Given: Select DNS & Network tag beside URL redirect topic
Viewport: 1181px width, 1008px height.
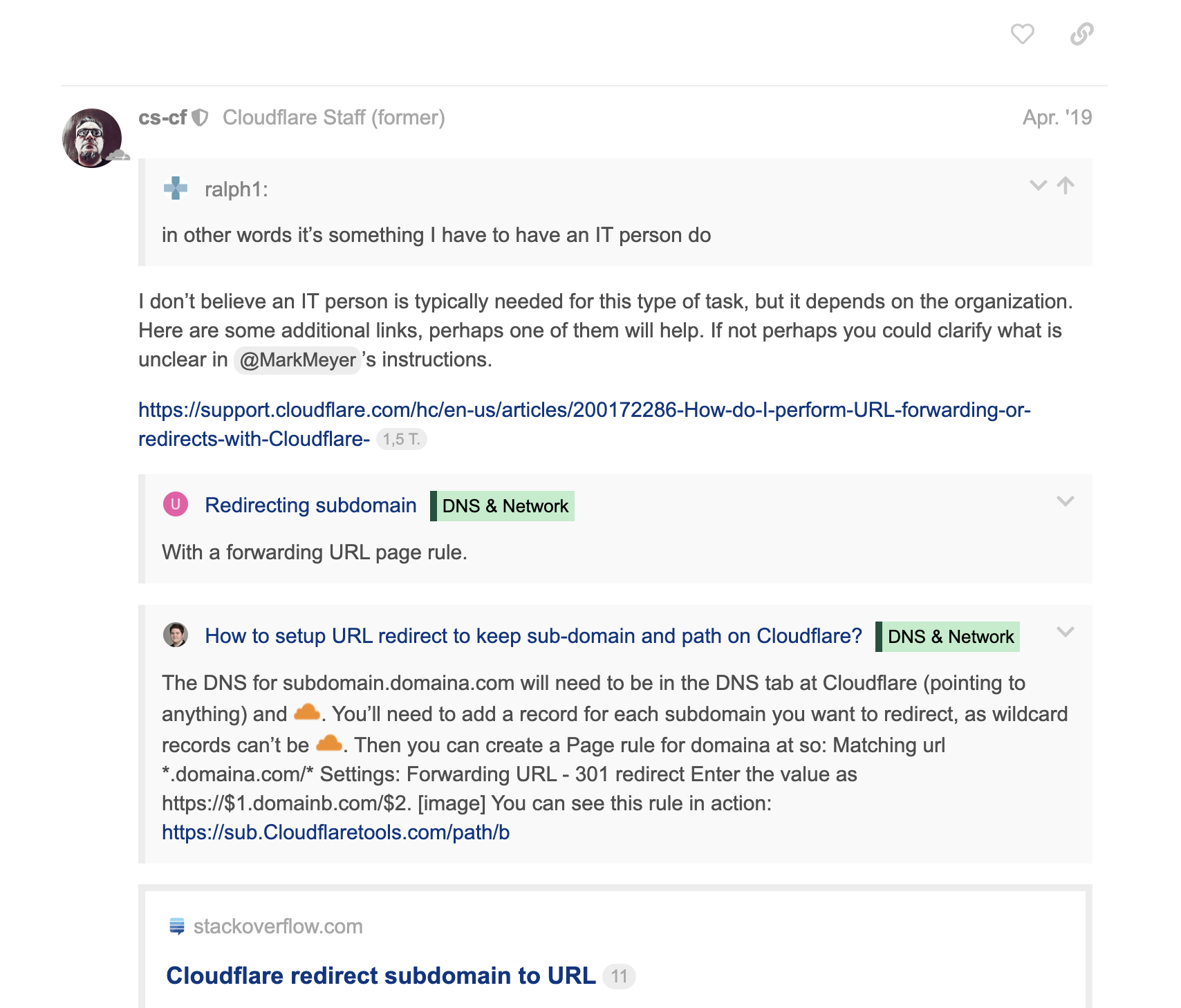Looking at the screenshot, I should [x=948, y=637].
